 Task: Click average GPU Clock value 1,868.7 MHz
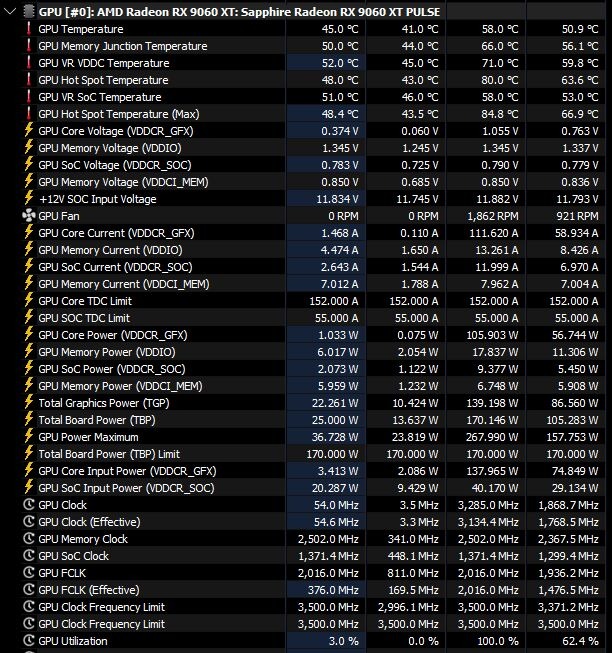568,505
